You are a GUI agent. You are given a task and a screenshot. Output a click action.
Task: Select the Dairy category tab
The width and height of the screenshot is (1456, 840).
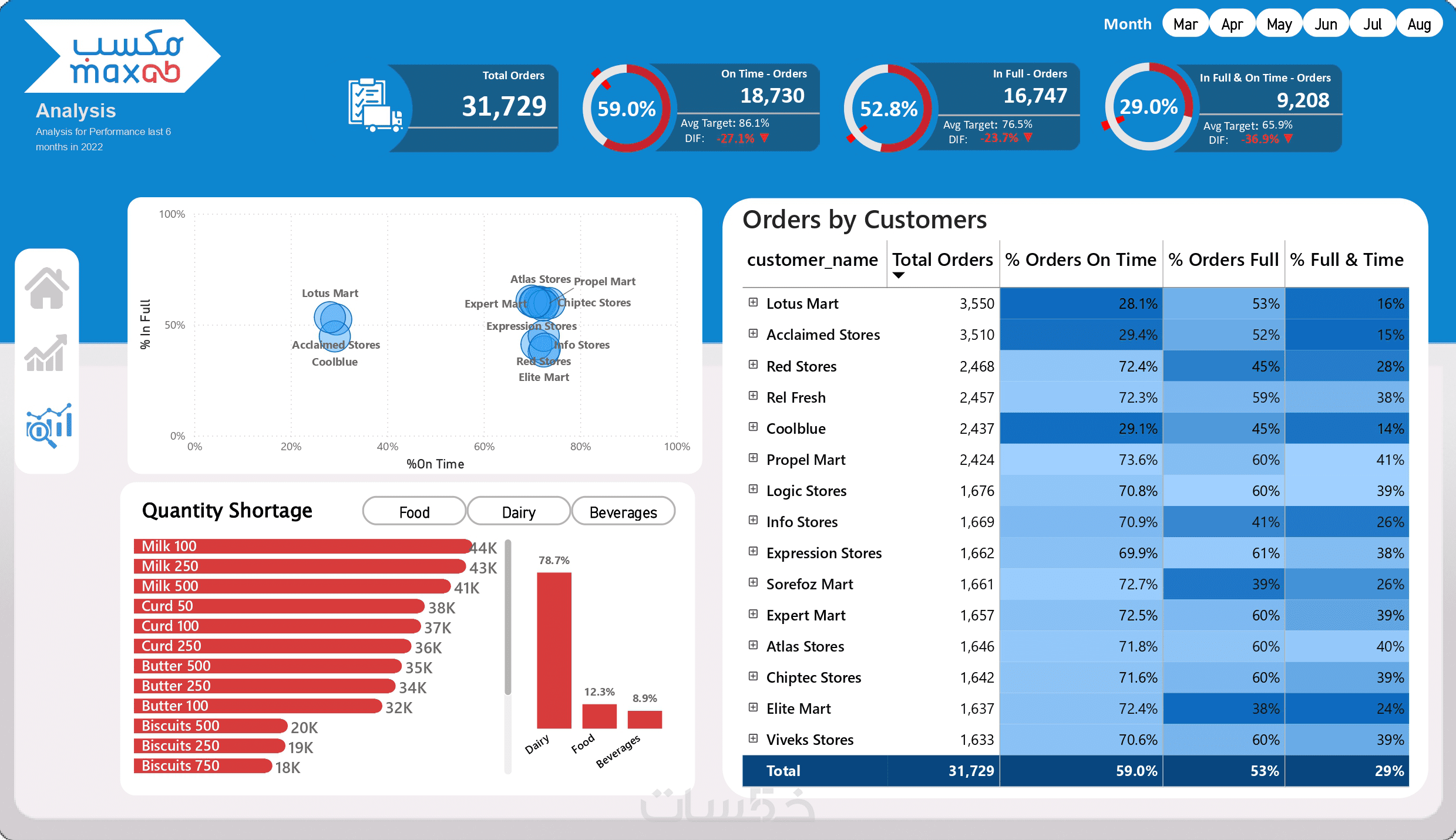click(x=519, y=512)
